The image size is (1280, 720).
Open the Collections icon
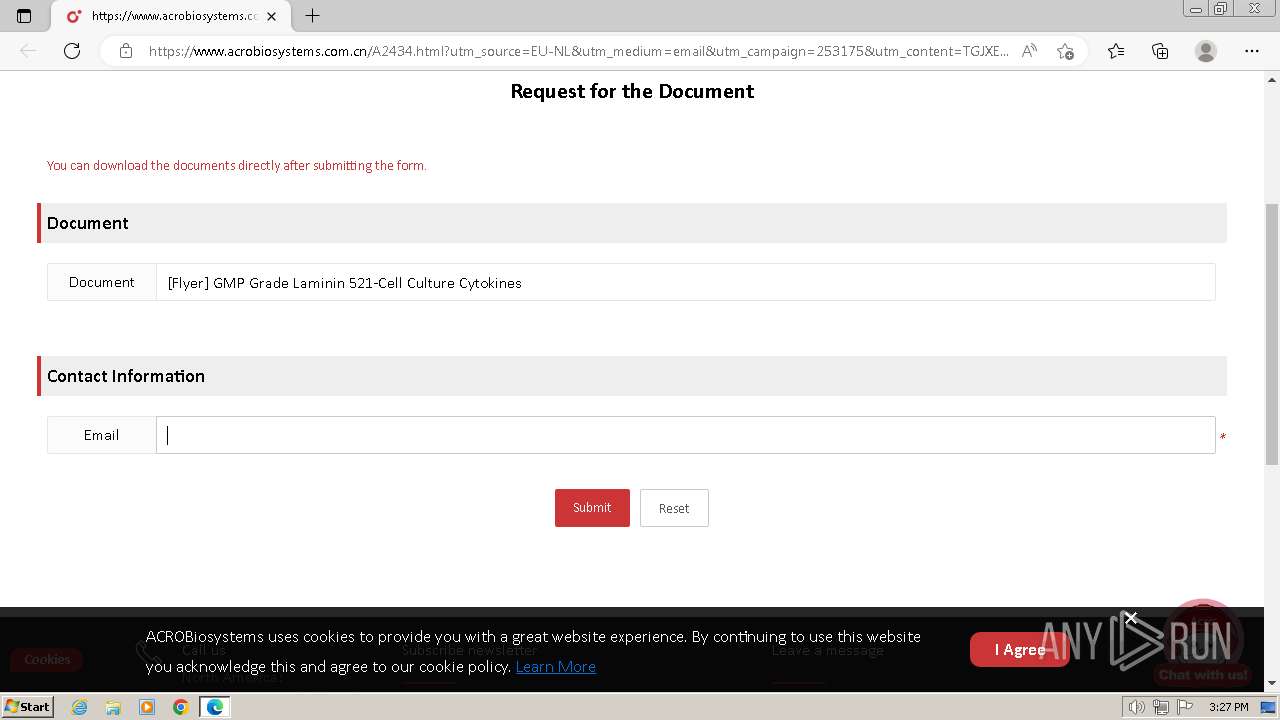coord(1160,51)
